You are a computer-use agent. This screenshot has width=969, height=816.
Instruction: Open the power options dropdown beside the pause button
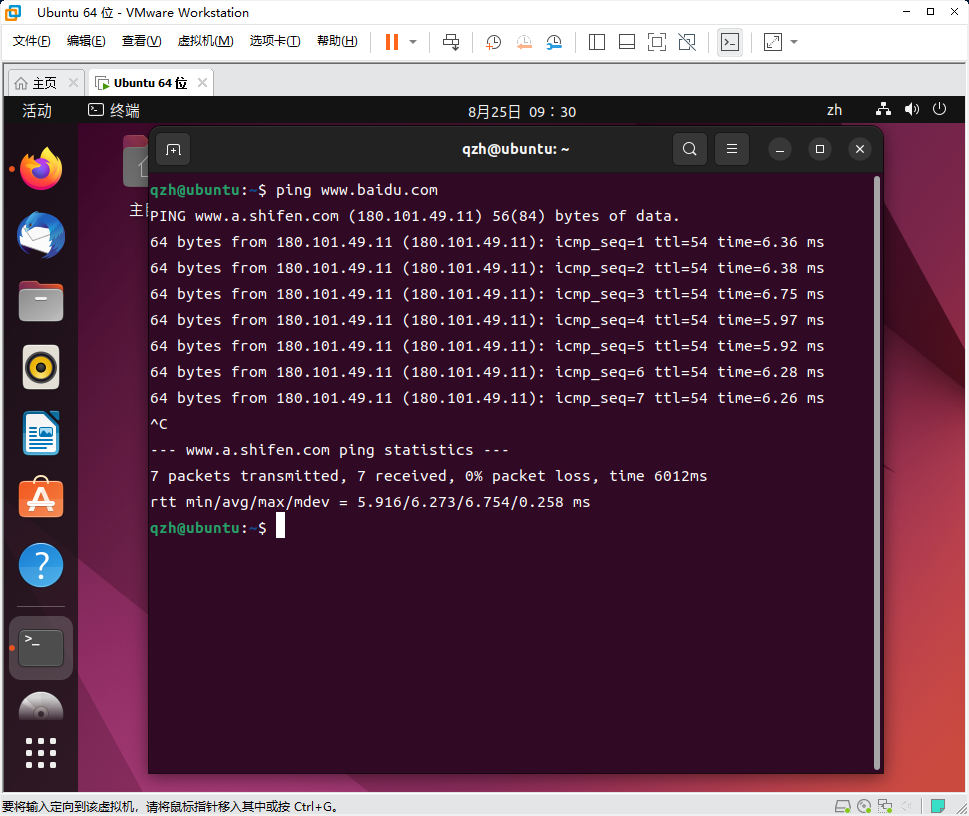(413, 42)
